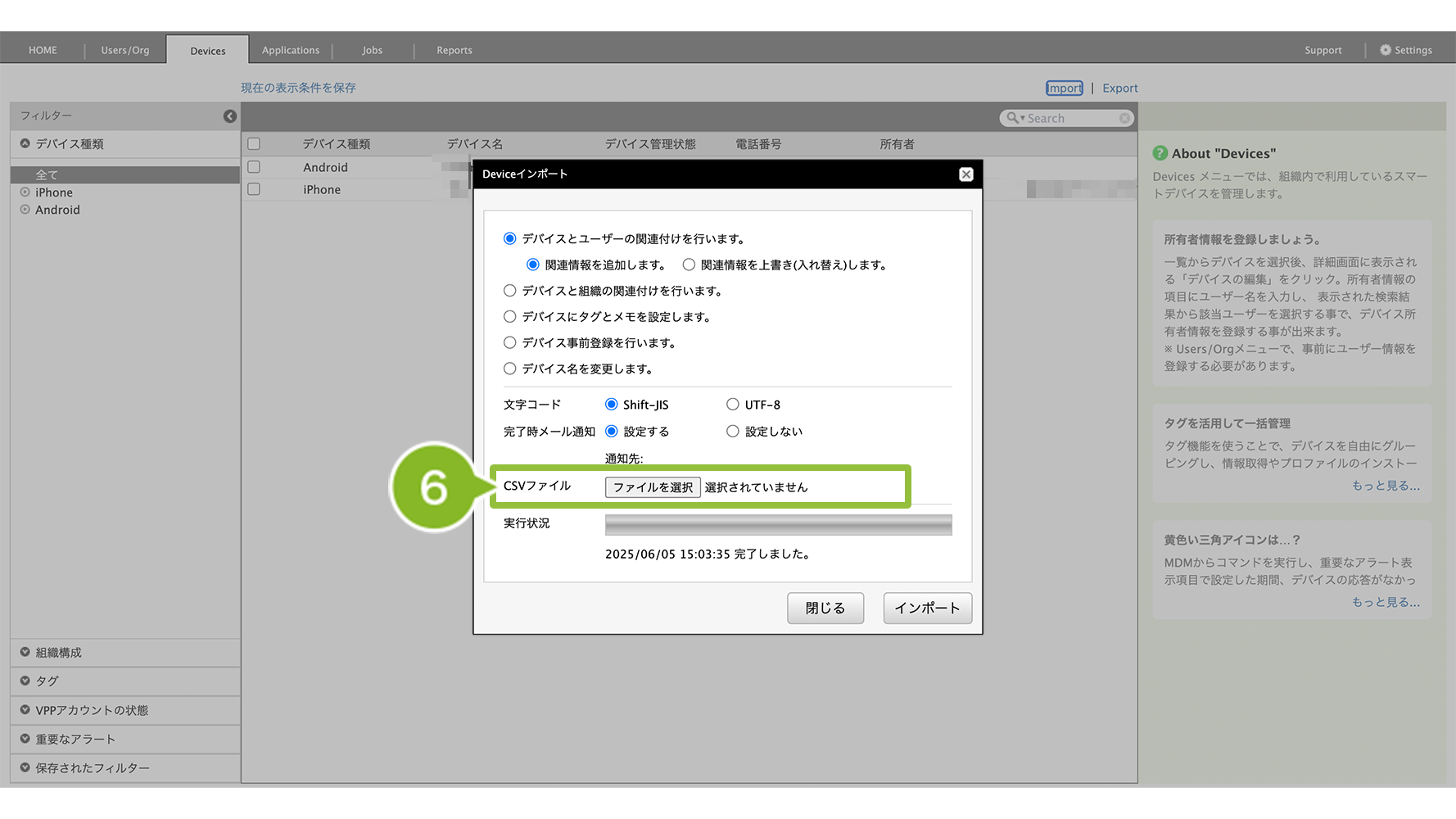Select device-organization association radio option

(x=510, y=291)
